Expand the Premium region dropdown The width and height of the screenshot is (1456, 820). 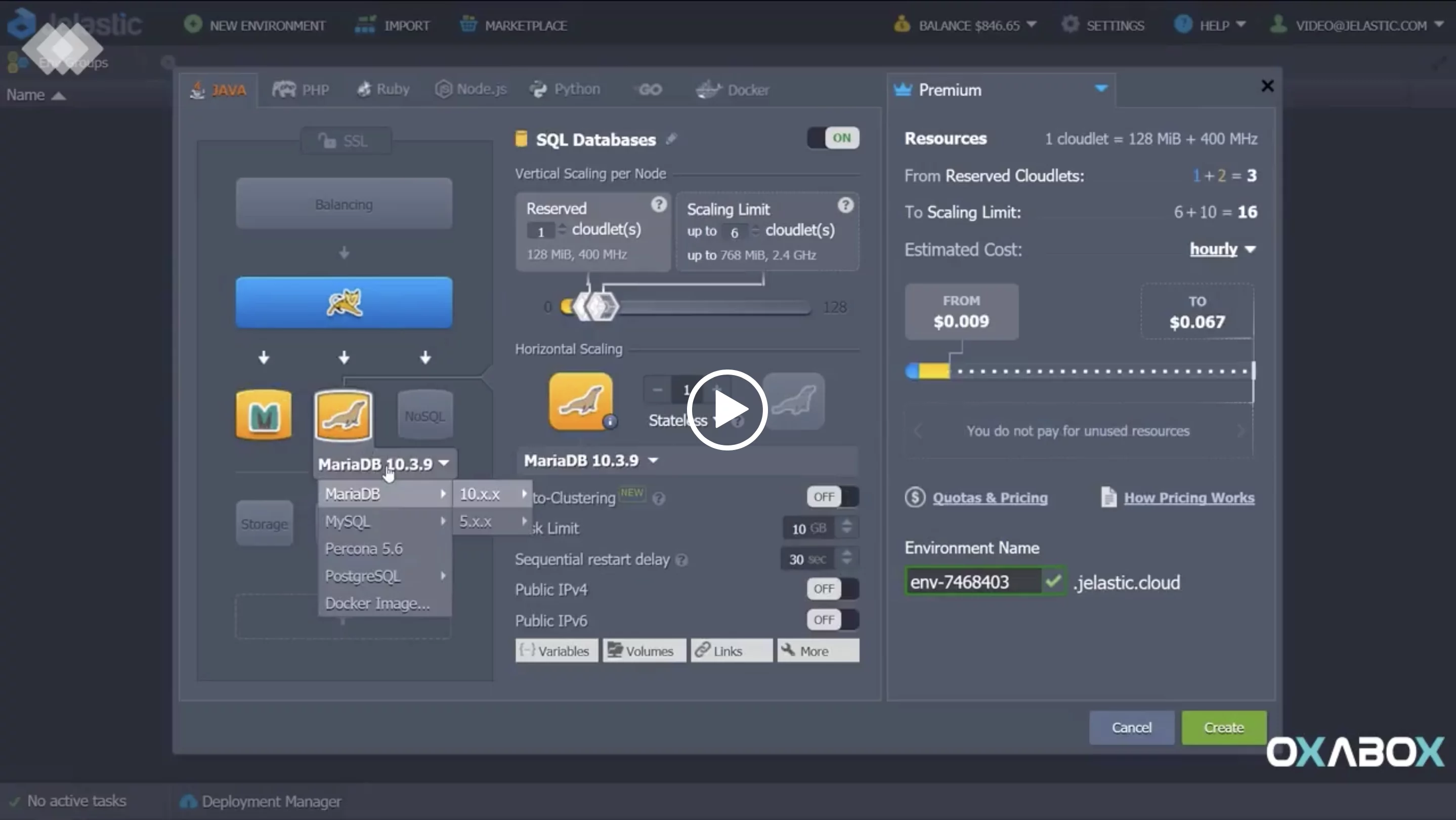[x=1100, y=88]
